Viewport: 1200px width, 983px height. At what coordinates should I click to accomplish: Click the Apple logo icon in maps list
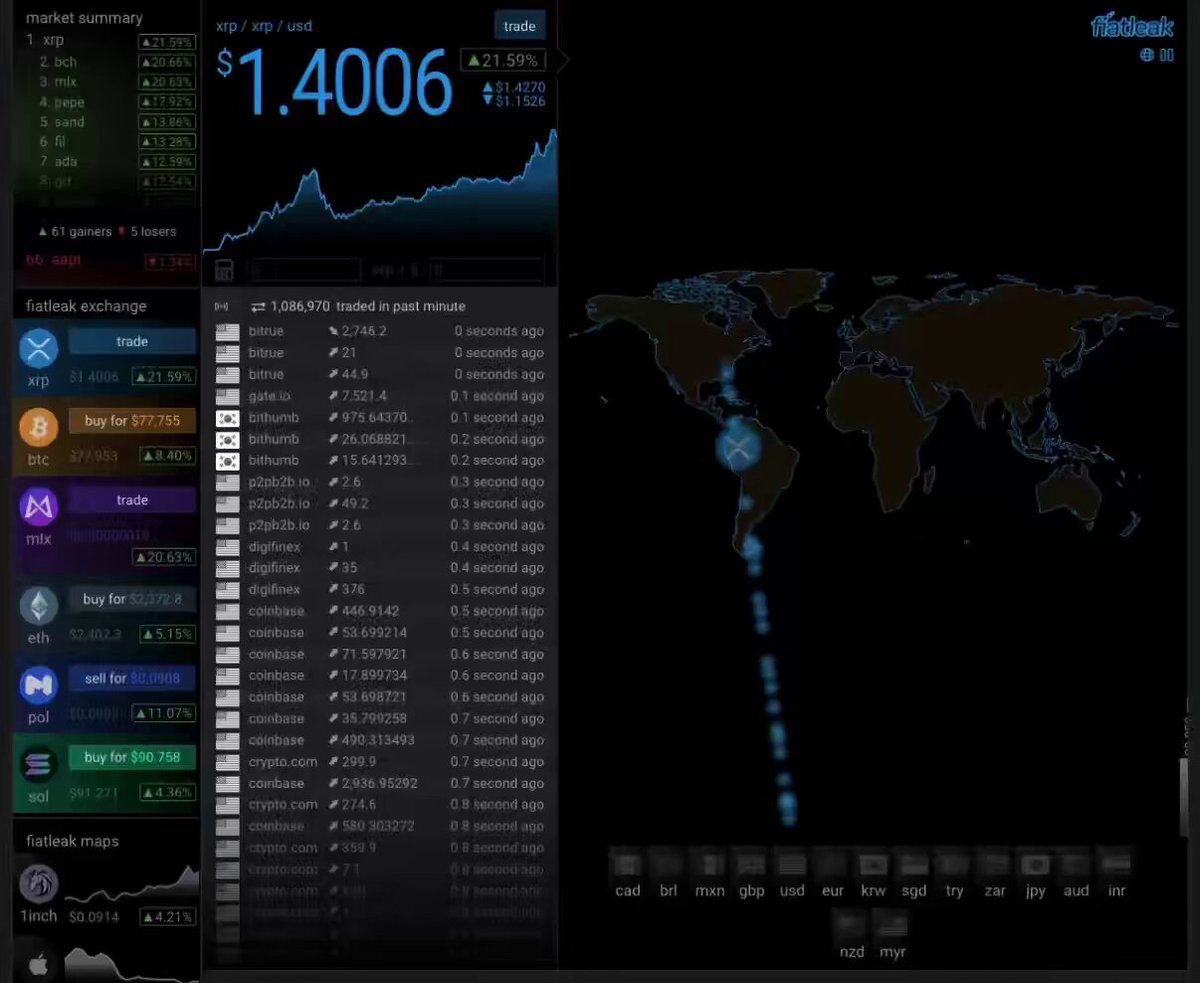(39, 964)
